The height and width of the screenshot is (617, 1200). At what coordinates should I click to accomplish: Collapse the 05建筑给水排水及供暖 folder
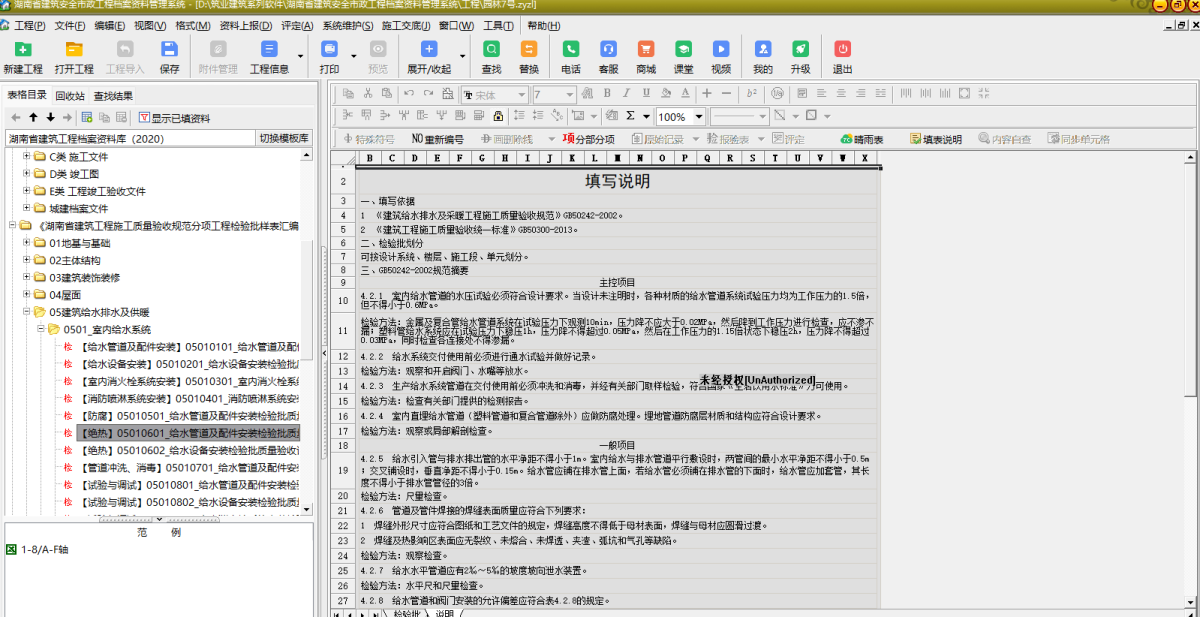coord(26,312)
